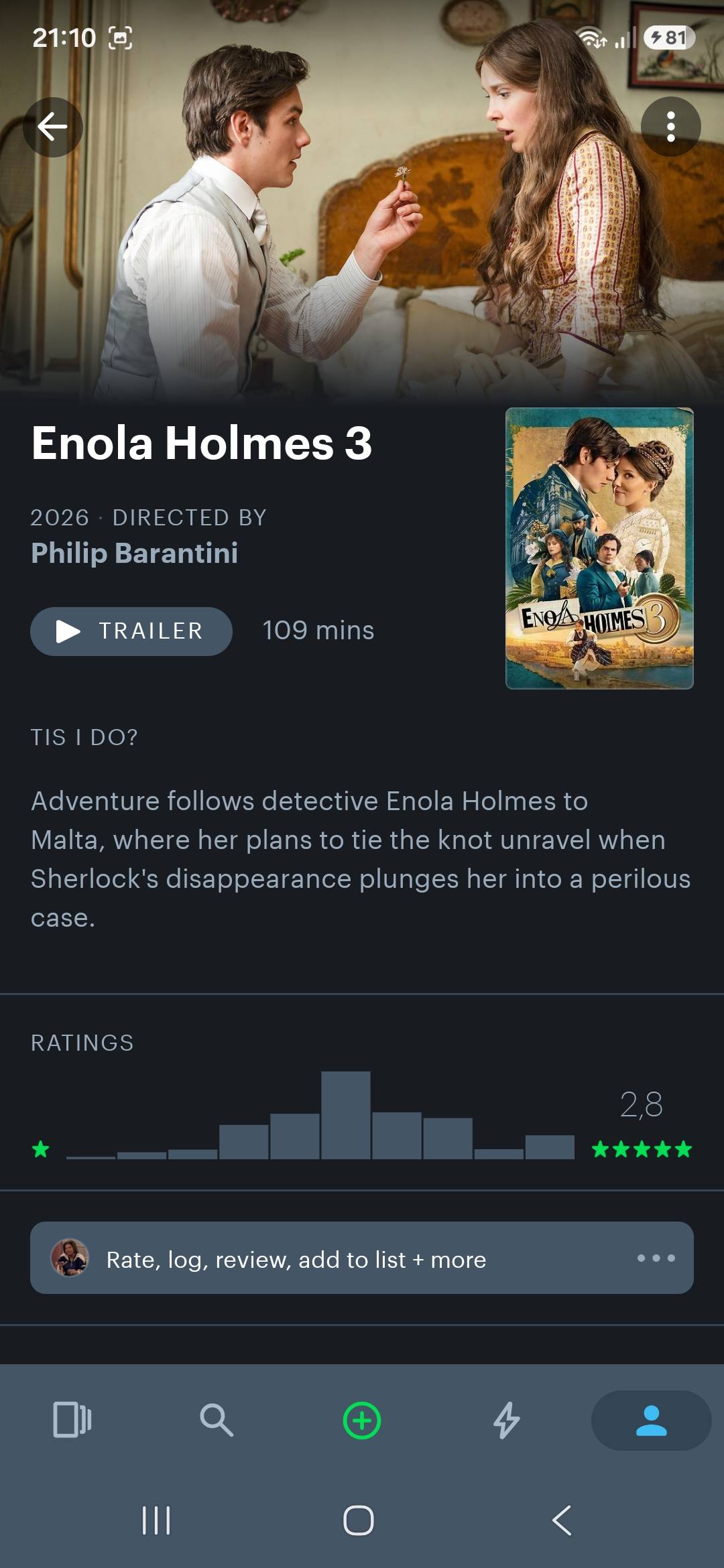Tap the back arrow over the backdrop

53,127
